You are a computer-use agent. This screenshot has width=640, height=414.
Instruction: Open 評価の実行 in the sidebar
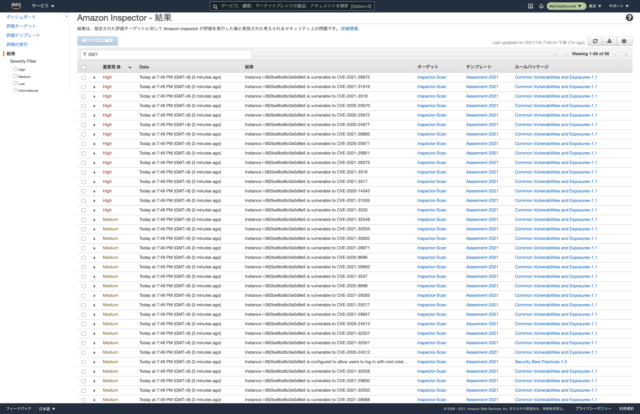pos(17,44)
